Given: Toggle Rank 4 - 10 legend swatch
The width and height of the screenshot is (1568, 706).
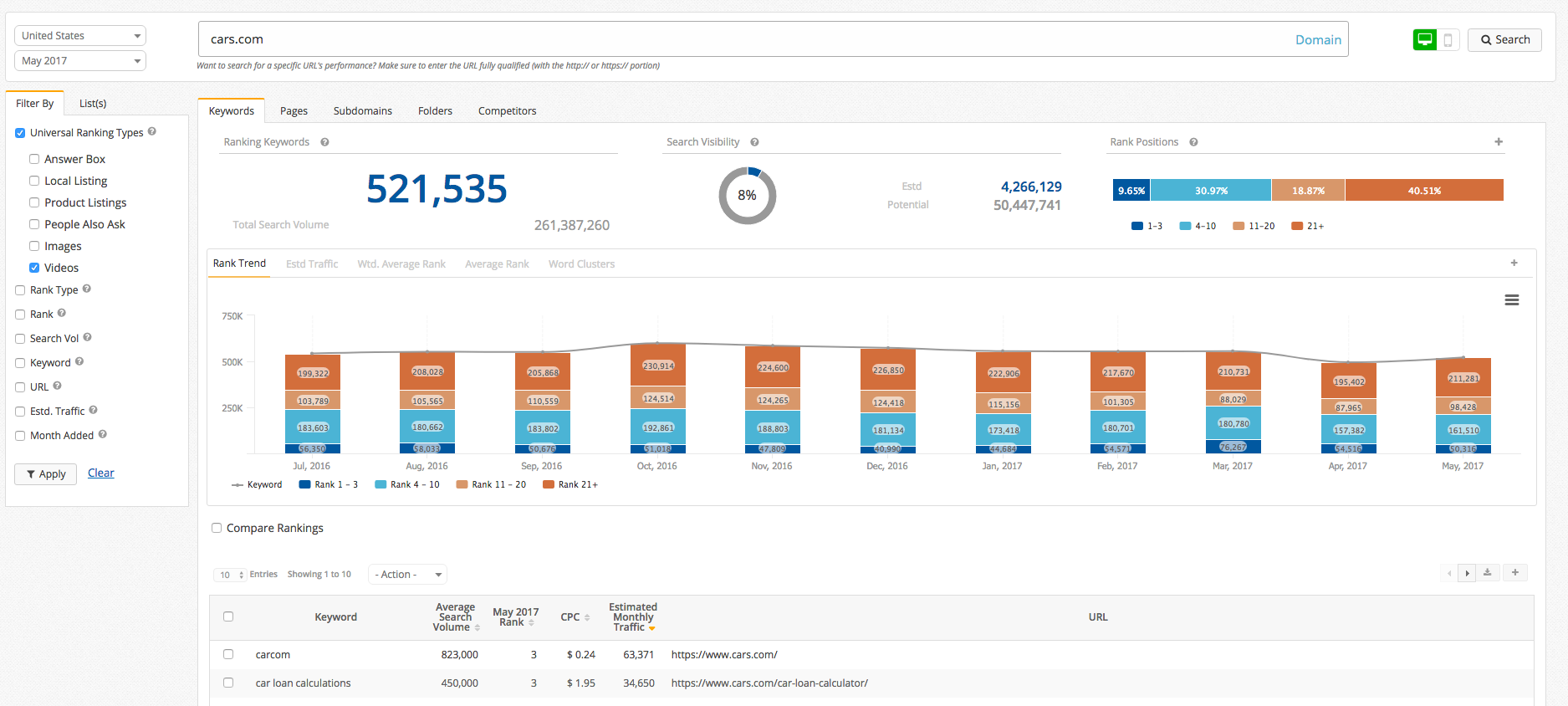Looking at the screenshot, I should 381,484.
